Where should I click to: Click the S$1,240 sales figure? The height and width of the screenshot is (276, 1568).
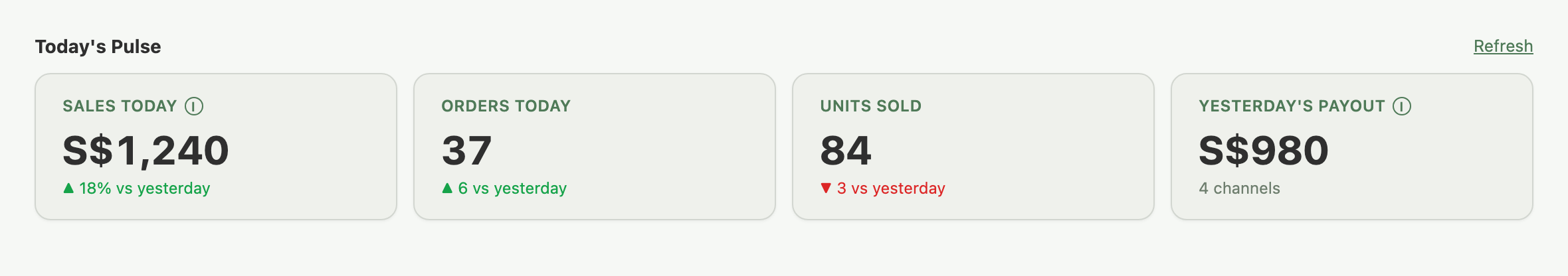click(x=146, y=151)
